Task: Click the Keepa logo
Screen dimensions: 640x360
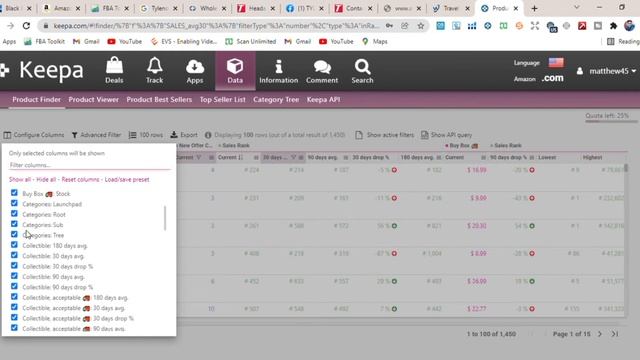Action: point(42,70)
